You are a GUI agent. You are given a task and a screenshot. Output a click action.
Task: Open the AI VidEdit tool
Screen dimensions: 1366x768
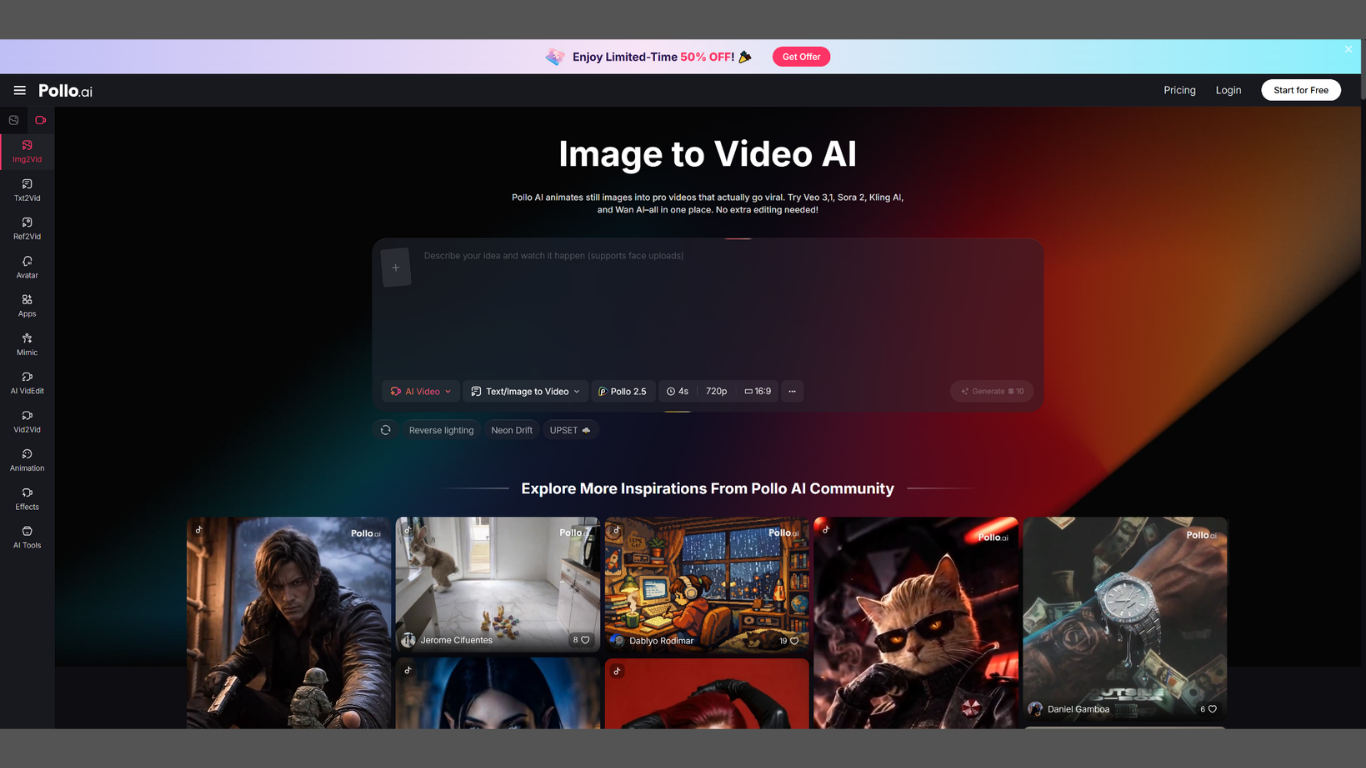[x=27, y=383]
